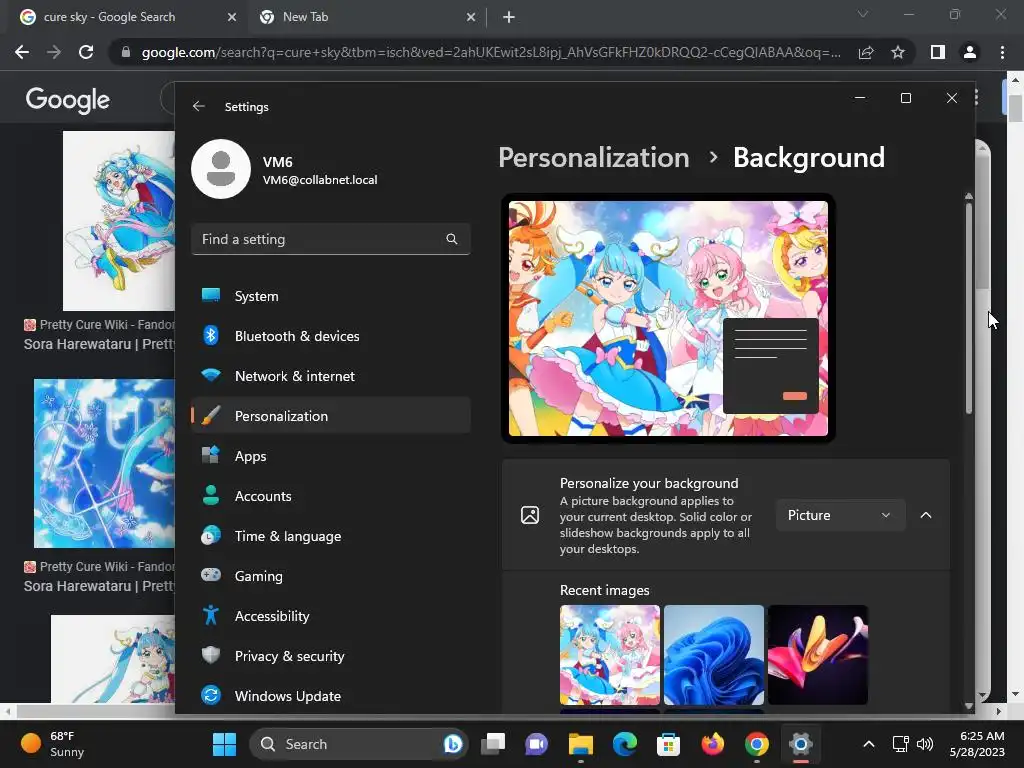The height and width of the screenshot is (768, 1024).
Task: Open Accessibility settings
Action: click(330, 616)
